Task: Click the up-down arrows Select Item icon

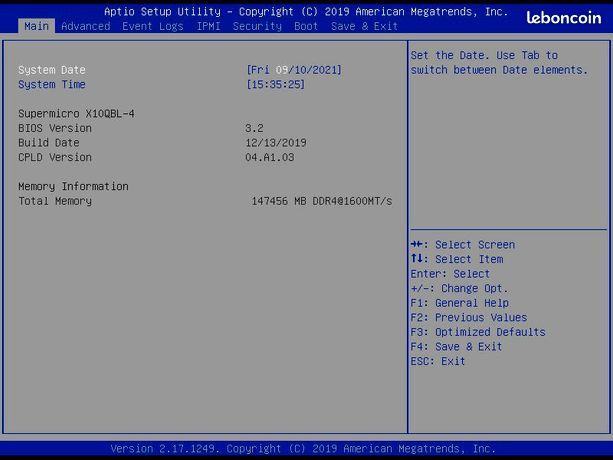Action: click(x=417, y=259)
